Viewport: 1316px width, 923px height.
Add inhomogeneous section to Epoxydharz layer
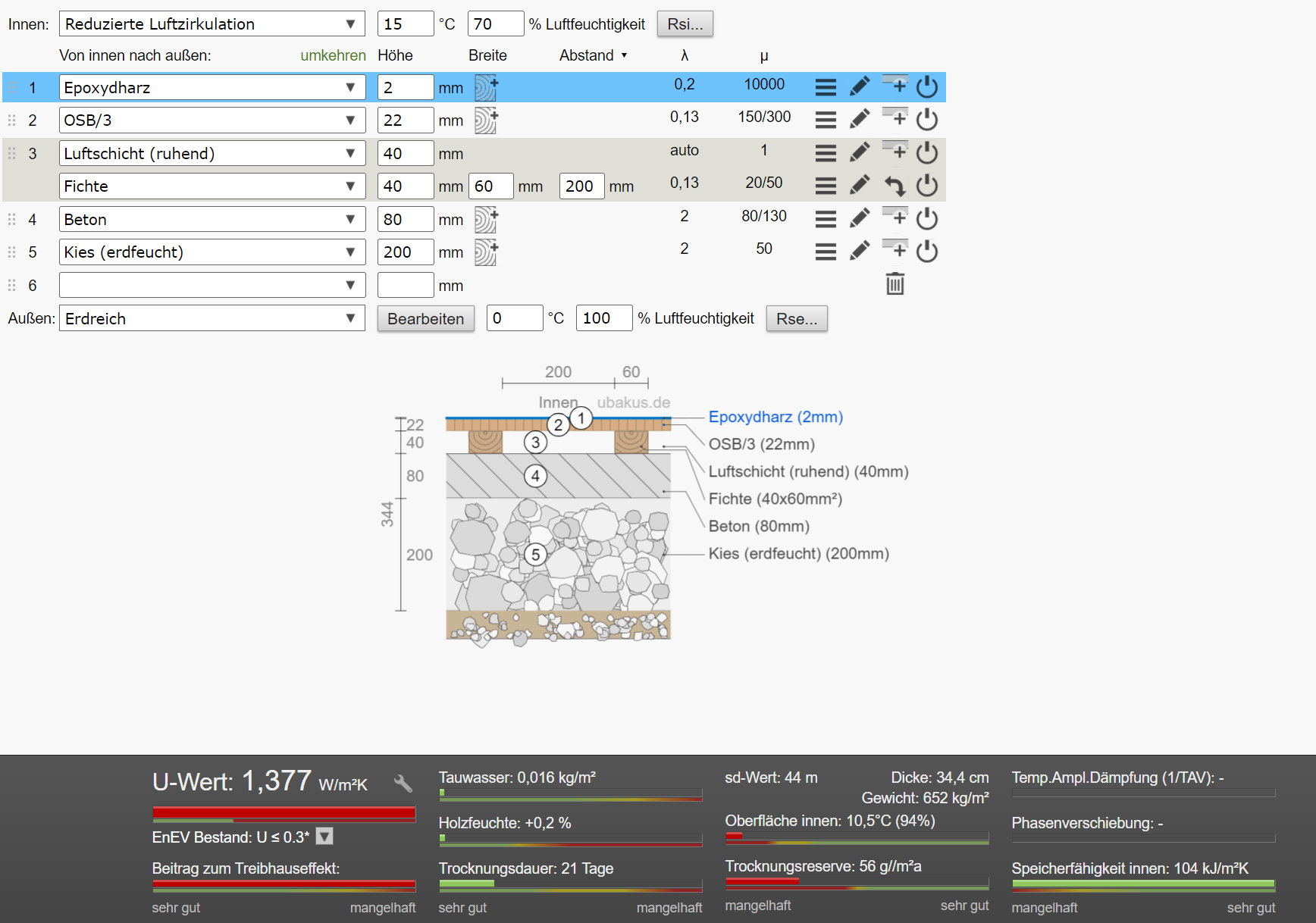(x=486, y=88)
